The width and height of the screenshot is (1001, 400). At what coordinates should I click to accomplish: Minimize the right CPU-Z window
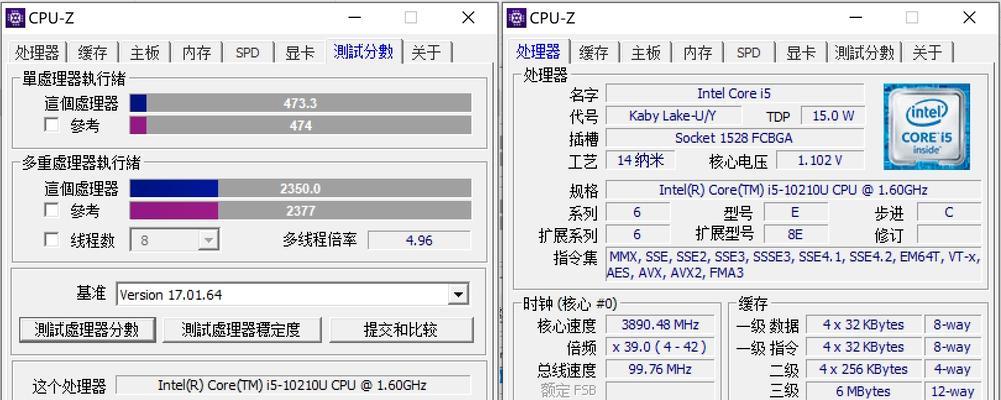pos(854,18)
